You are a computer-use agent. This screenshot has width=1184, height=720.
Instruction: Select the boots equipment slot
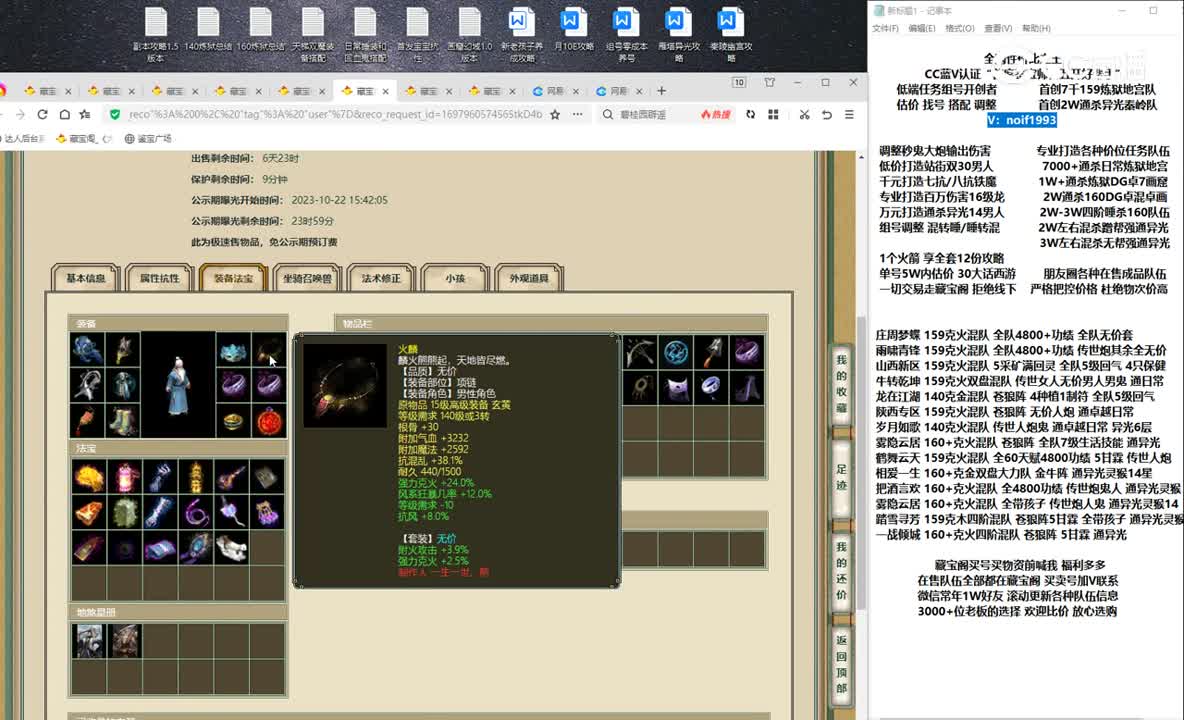(122, 421)
